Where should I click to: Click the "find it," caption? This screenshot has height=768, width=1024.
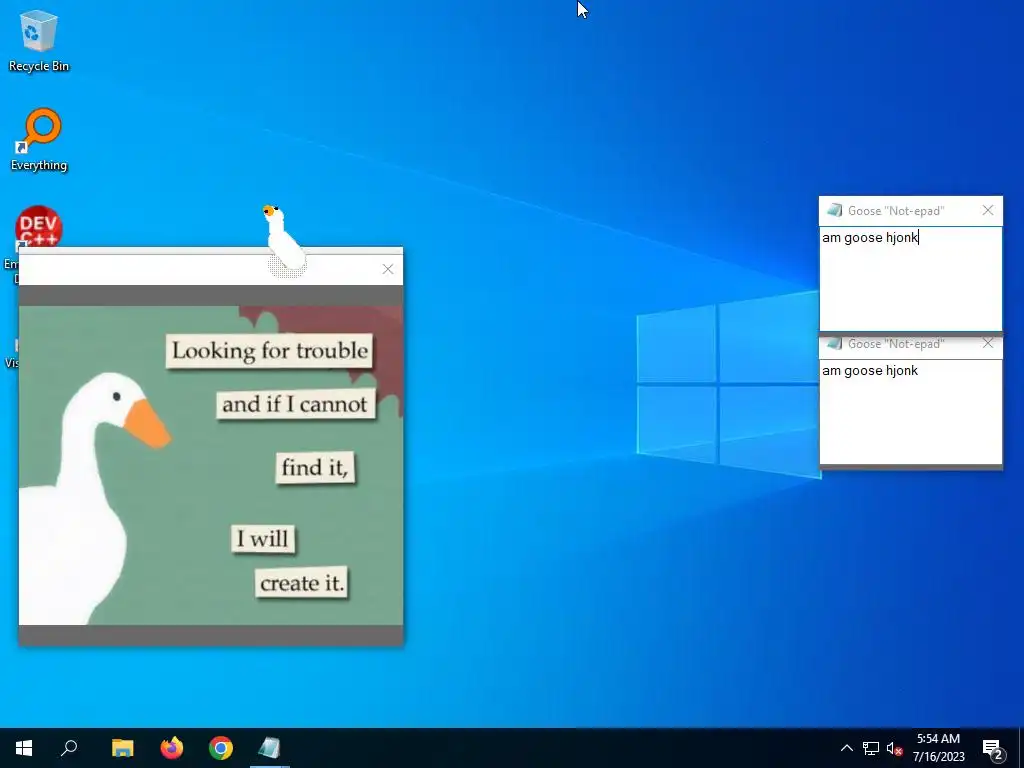tap(315, 467)
